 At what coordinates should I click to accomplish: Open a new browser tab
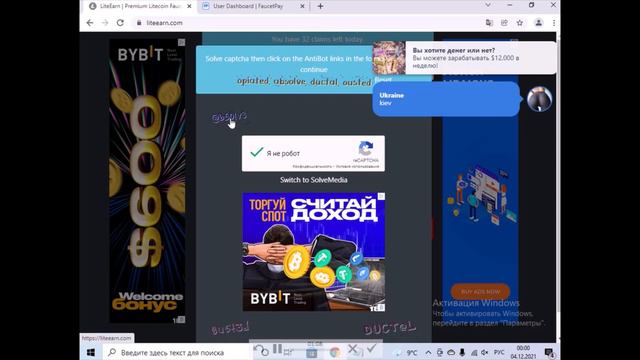point(320,6)
